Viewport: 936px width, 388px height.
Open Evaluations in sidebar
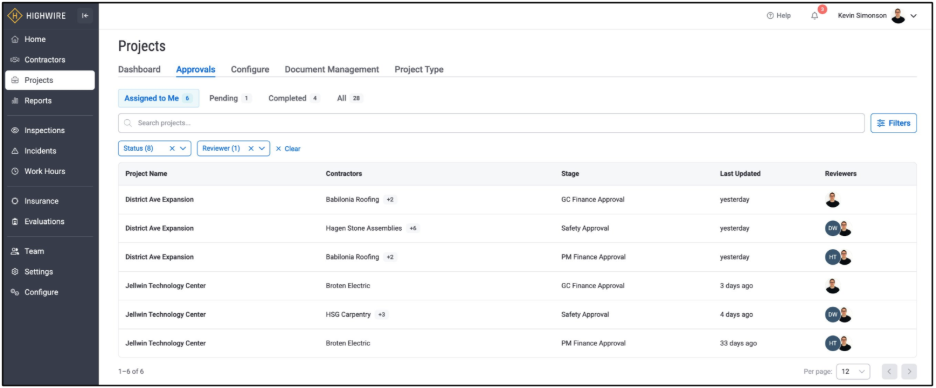pyautogui.click(x=50, y=221)
